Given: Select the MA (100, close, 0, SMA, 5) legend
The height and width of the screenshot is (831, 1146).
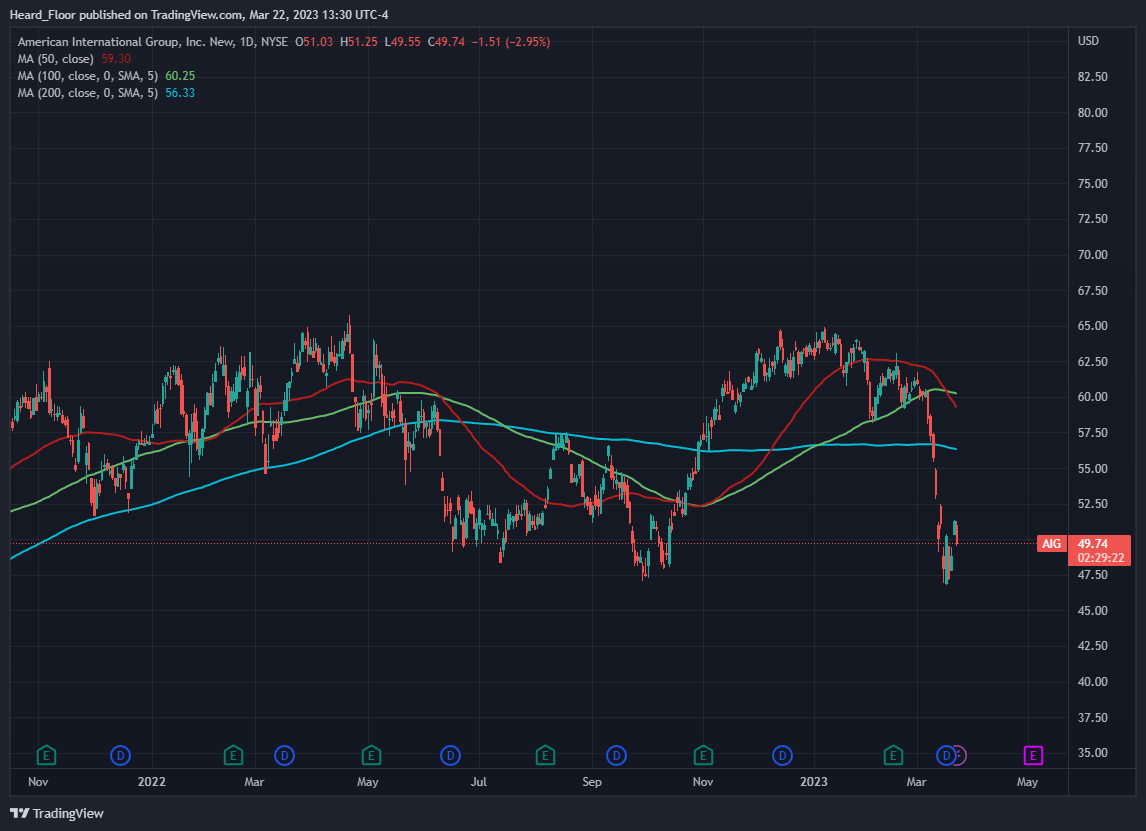Looking at the screenshot, I should [x=88, y=75].
